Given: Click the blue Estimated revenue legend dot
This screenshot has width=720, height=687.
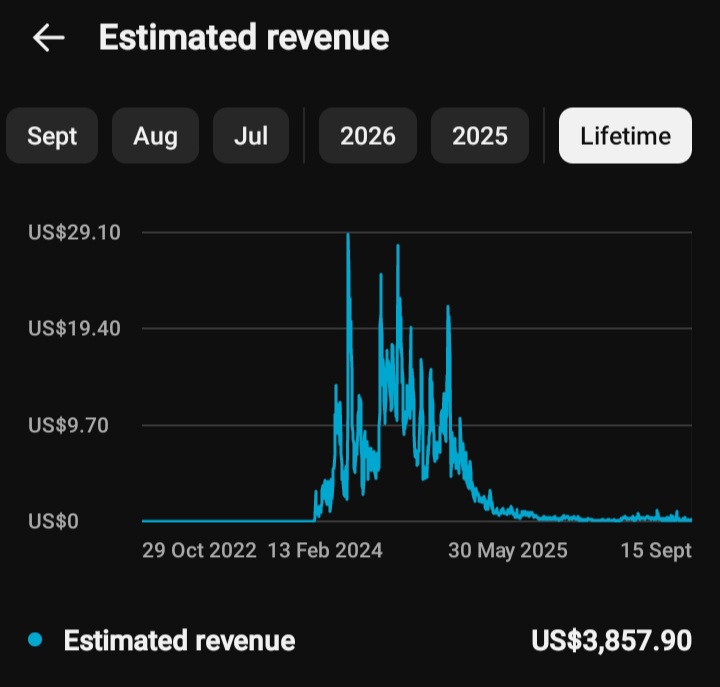Looking at the screenshot, I should tap(35, 640).
